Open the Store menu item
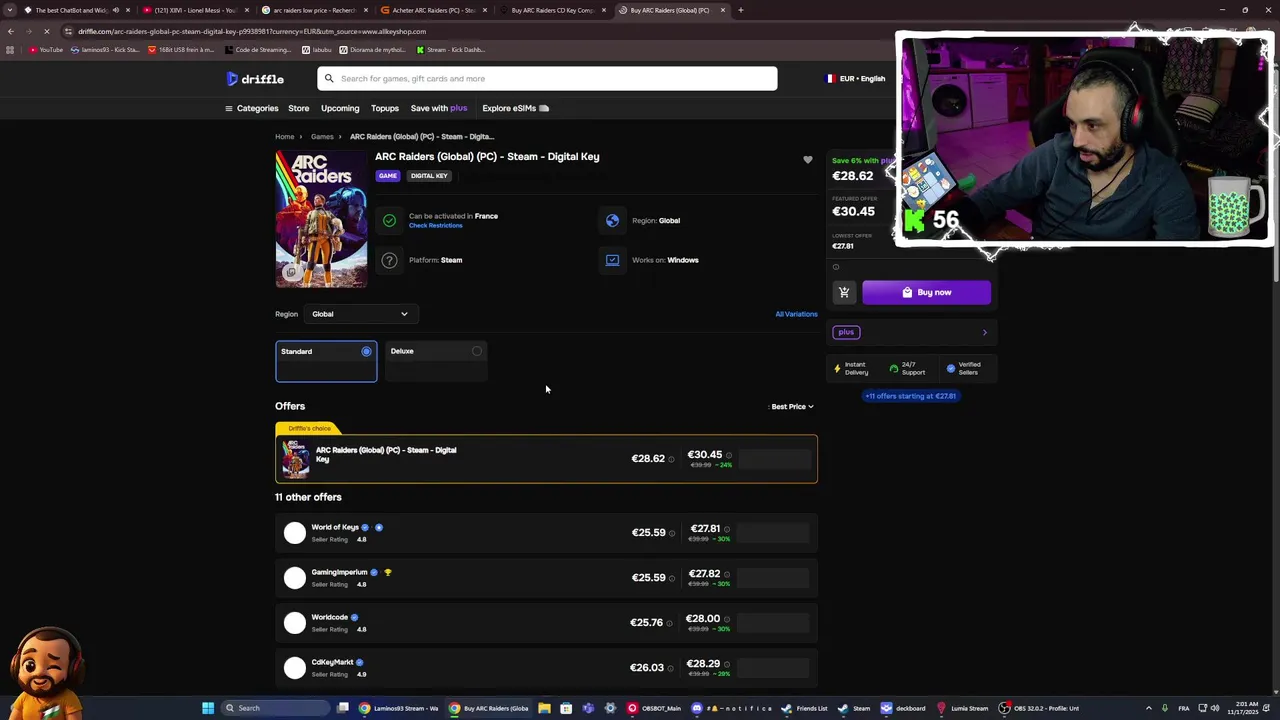This screenshot has height=720, width=1280. coord(299,108)
